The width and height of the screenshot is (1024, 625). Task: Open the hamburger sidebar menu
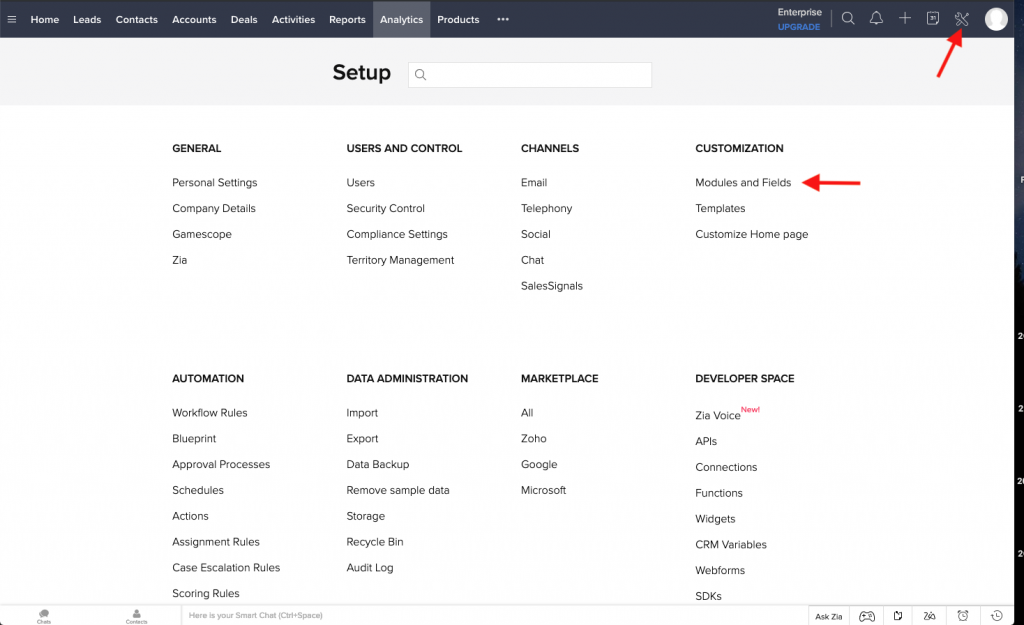click(13, 18)
